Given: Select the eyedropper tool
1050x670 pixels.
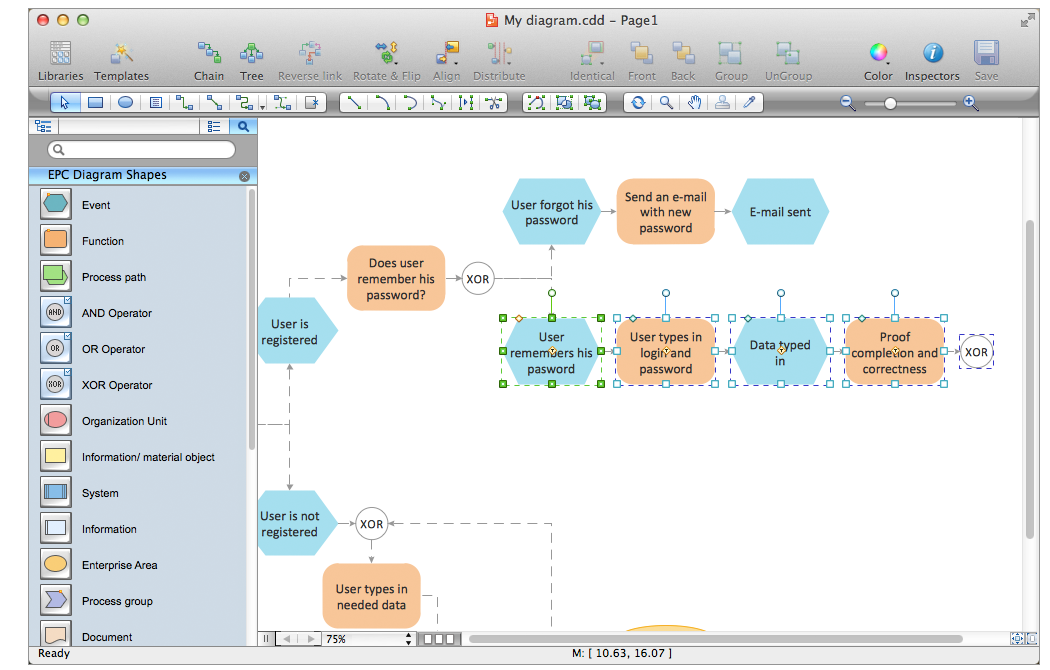Looking at the screenshot, I should click(x=749, y=102).
